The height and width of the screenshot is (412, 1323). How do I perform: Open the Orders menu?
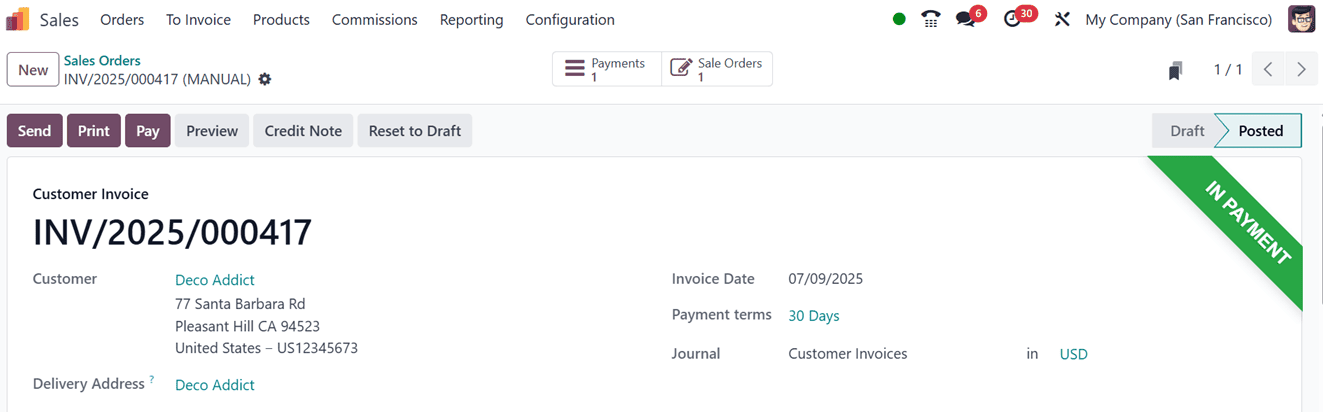122,19
